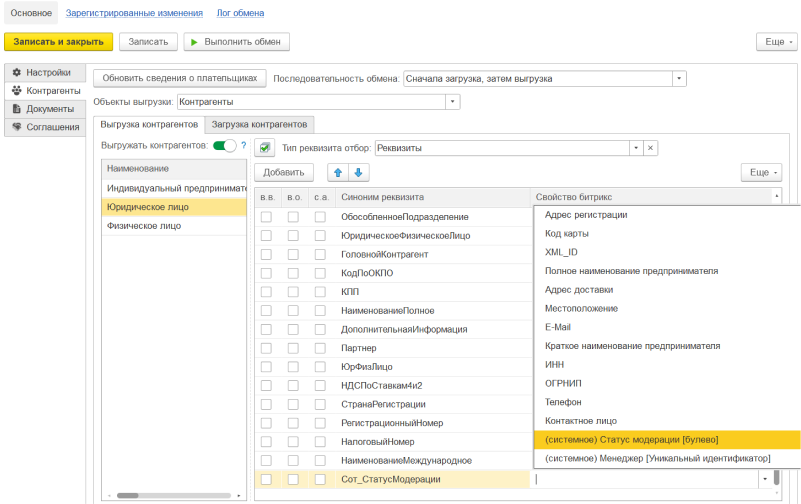Check в.о. box for НалоговыйНомер

tap(293, 442)
